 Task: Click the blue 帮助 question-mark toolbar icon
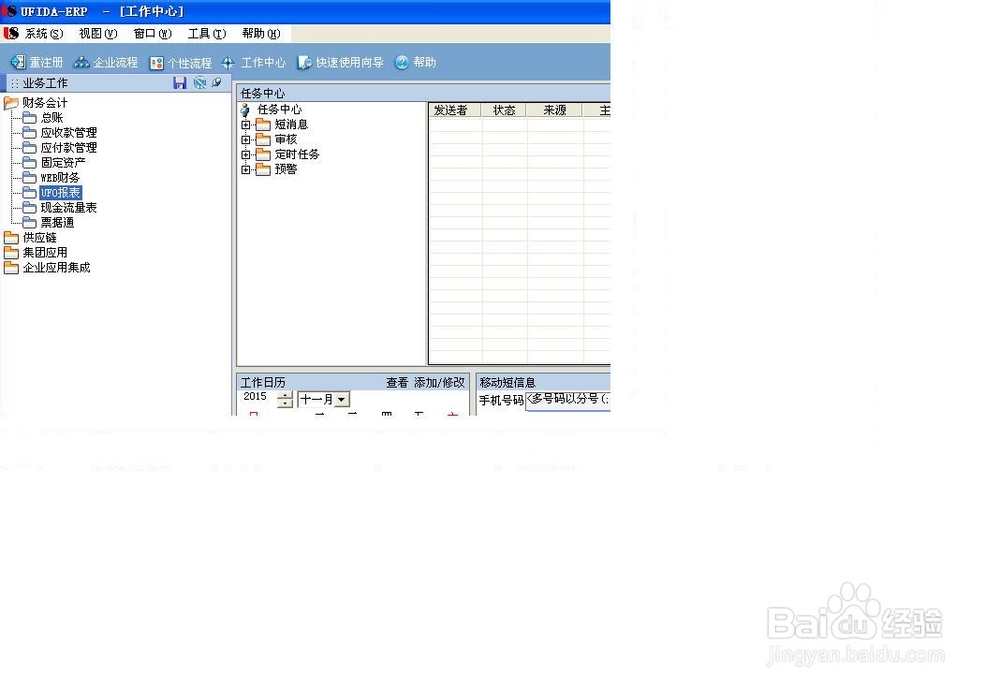click(402, 62)
